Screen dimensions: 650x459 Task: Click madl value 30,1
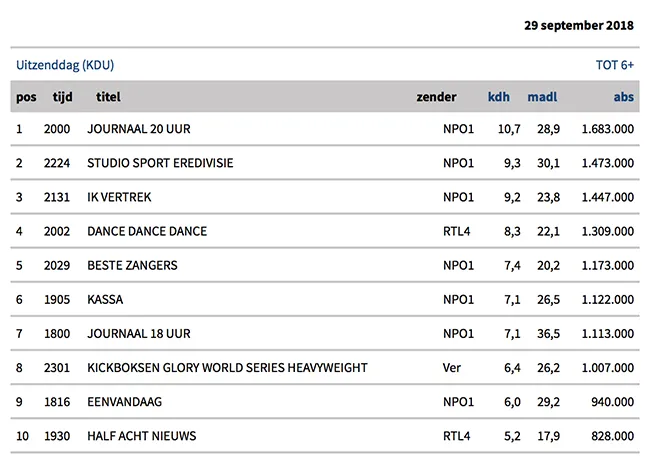[548, 163]
